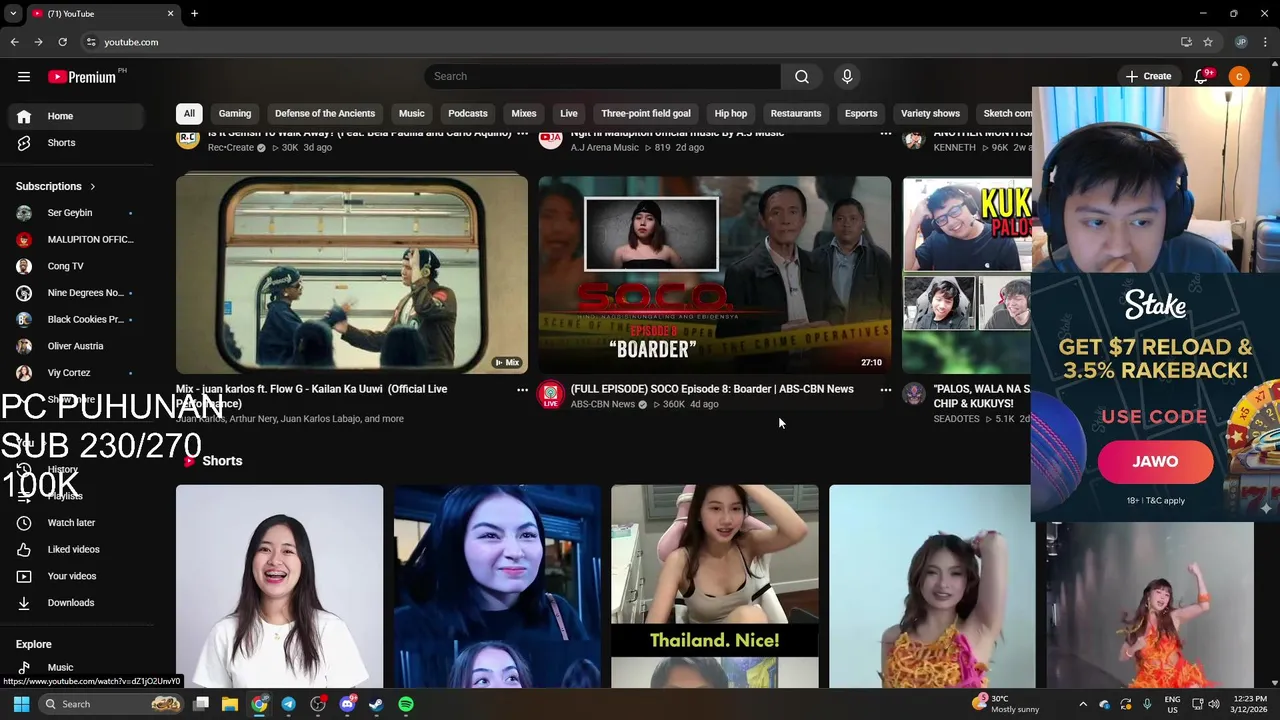Open juan karlos Mix thumbnail
This screenshot has width=1280, height=720.
click(x=352, y=274)
